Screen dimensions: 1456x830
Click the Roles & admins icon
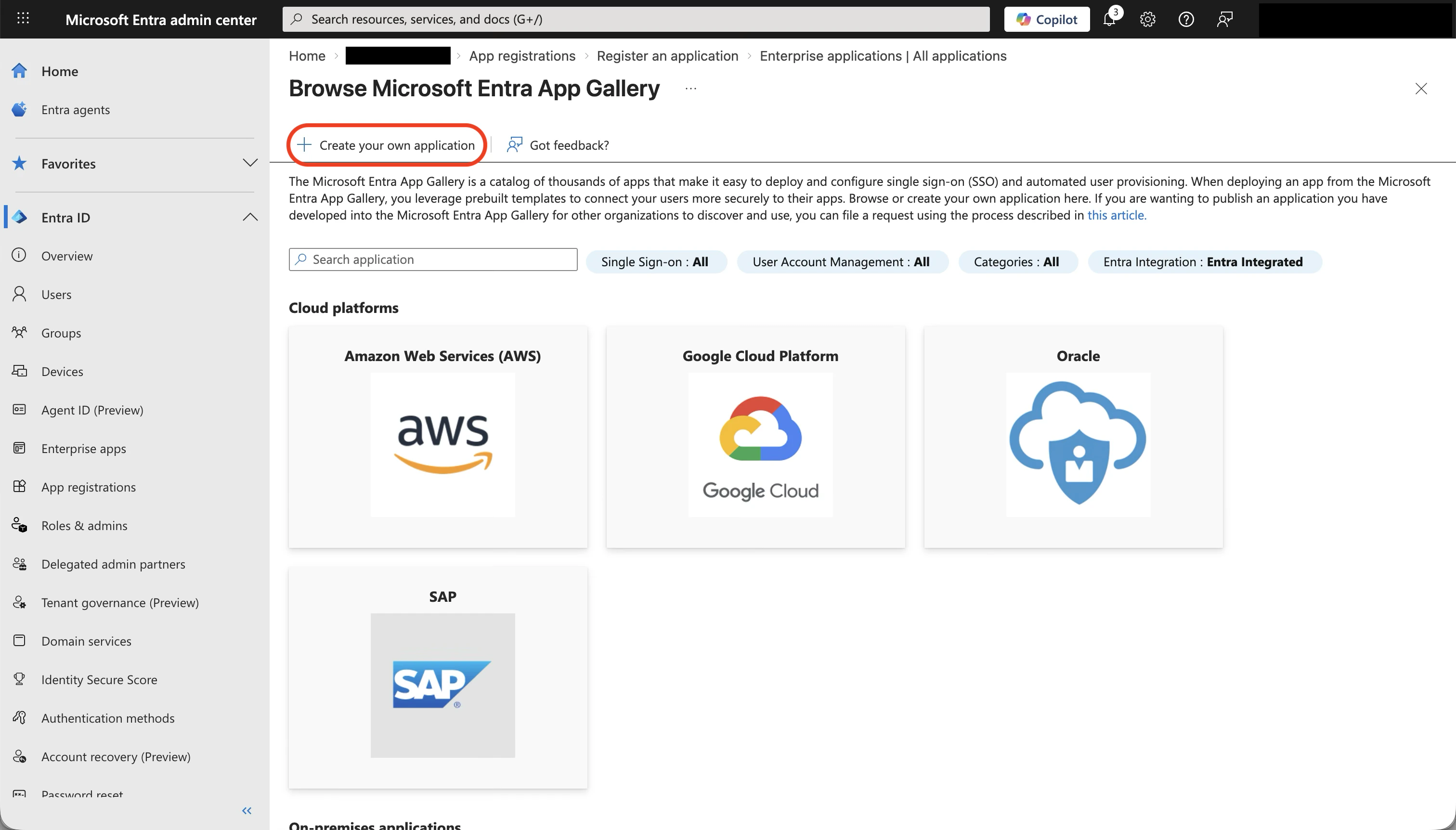(x=19, y=525)
